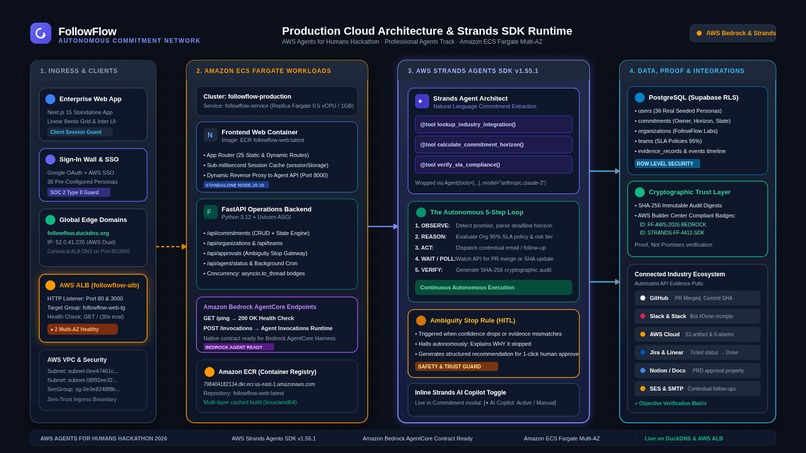The image size is (806, 453).
Task: Click the 3. AWS STRANDS AGENTS SDK header
Action: [x=473, y=71]
